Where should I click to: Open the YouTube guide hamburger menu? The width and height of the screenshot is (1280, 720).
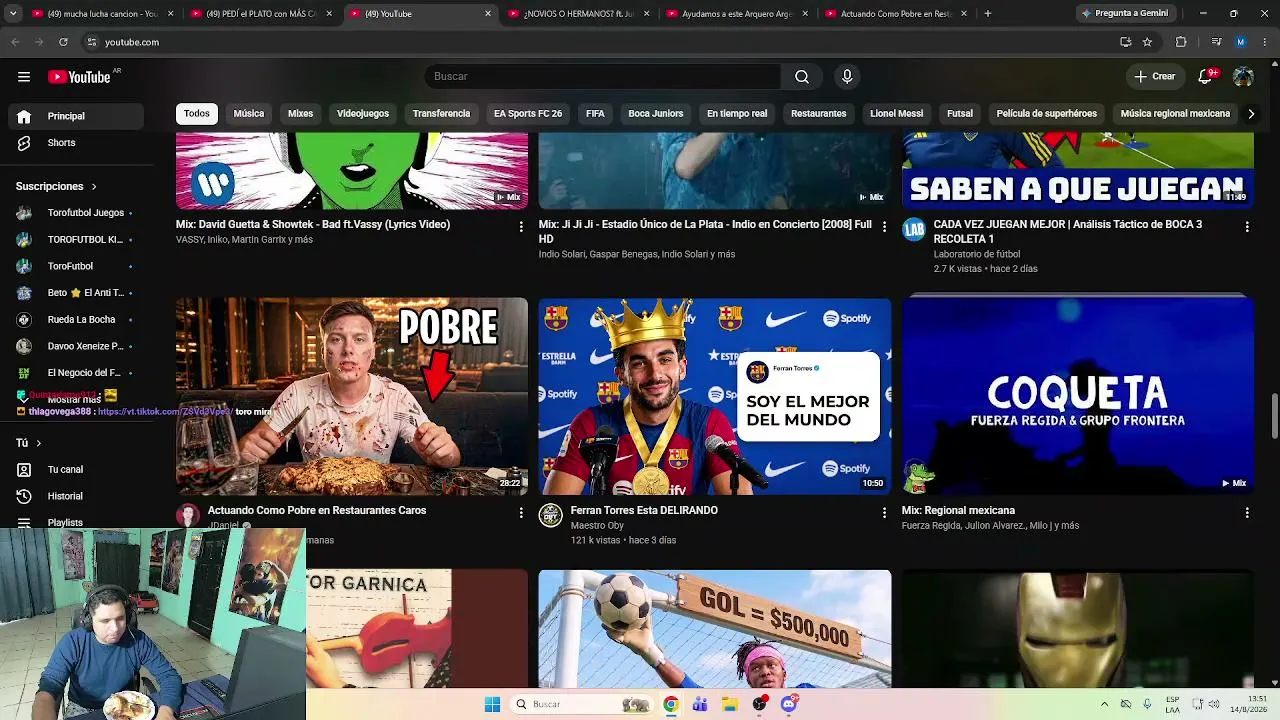(x=24, y=77)
